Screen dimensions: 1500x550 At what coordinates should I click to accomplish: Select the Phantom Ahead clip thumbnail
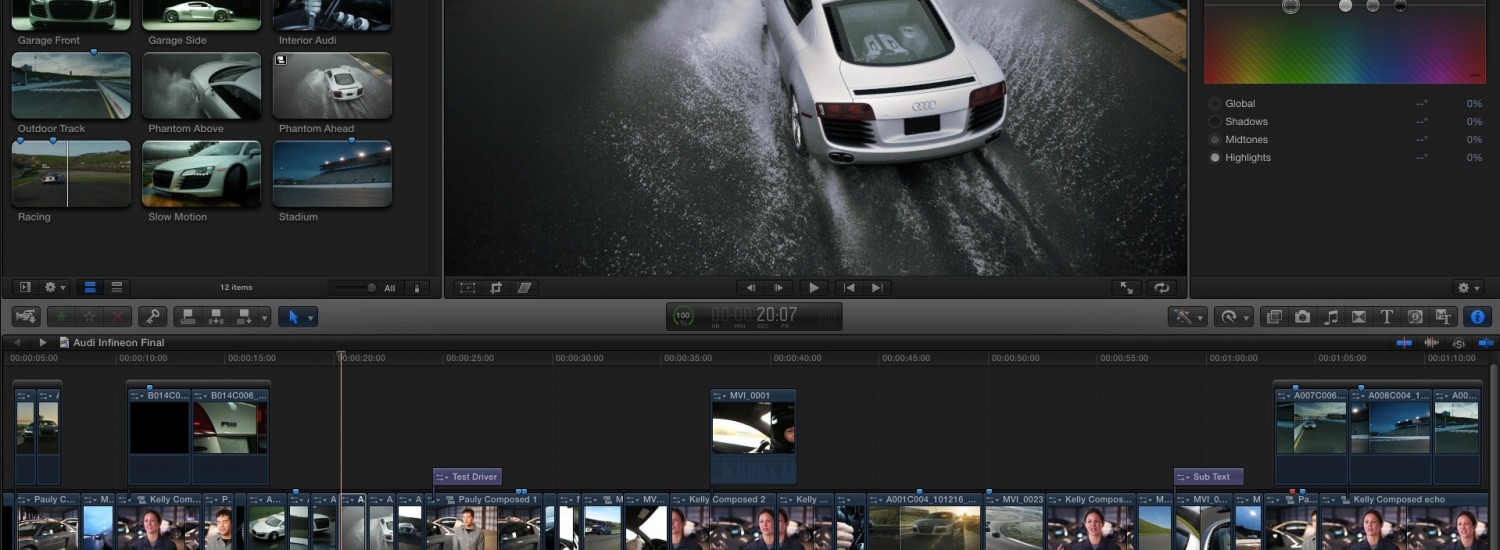point(332,87)
